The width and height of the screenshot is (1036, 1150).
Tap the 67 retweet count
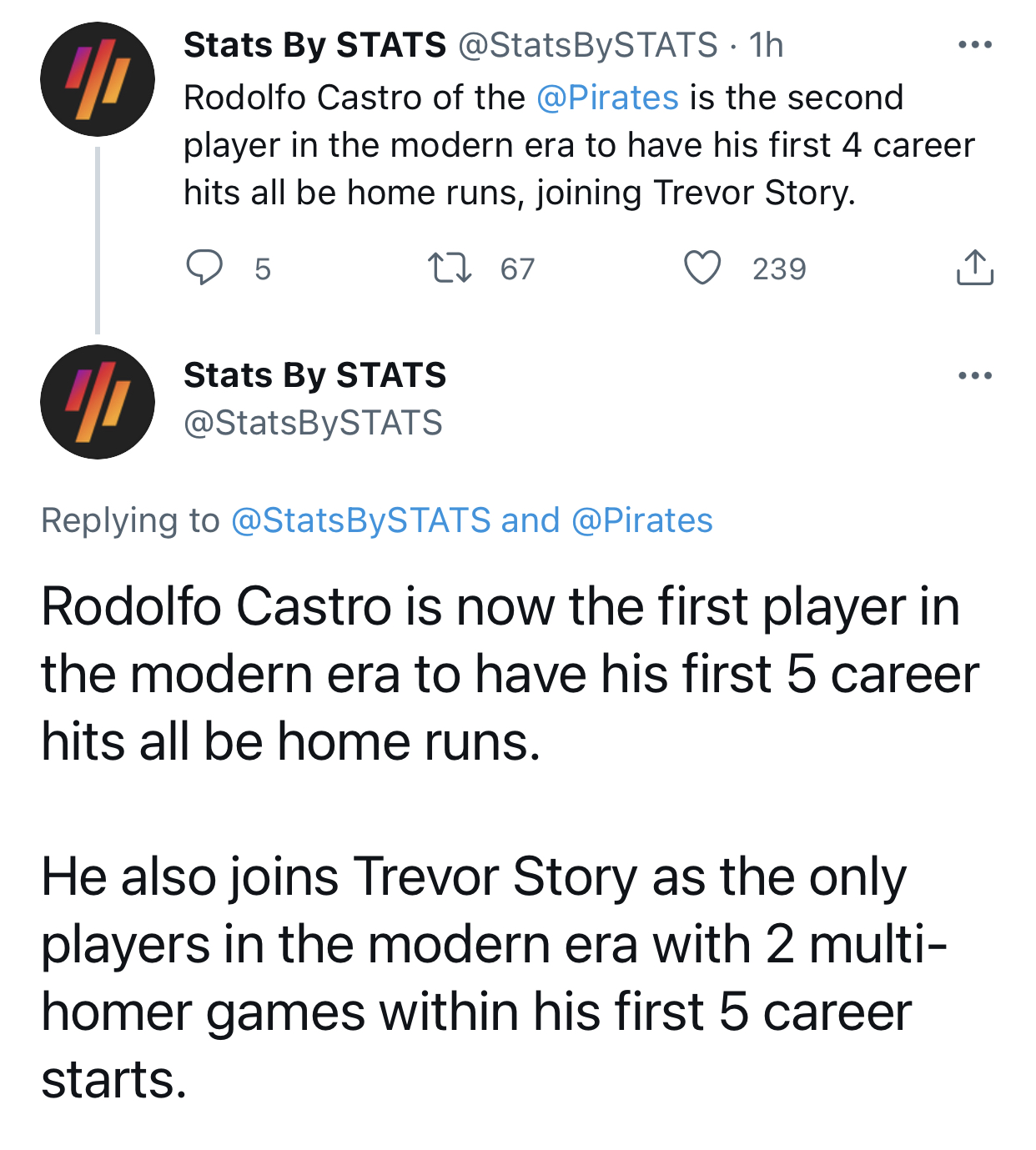517,269
